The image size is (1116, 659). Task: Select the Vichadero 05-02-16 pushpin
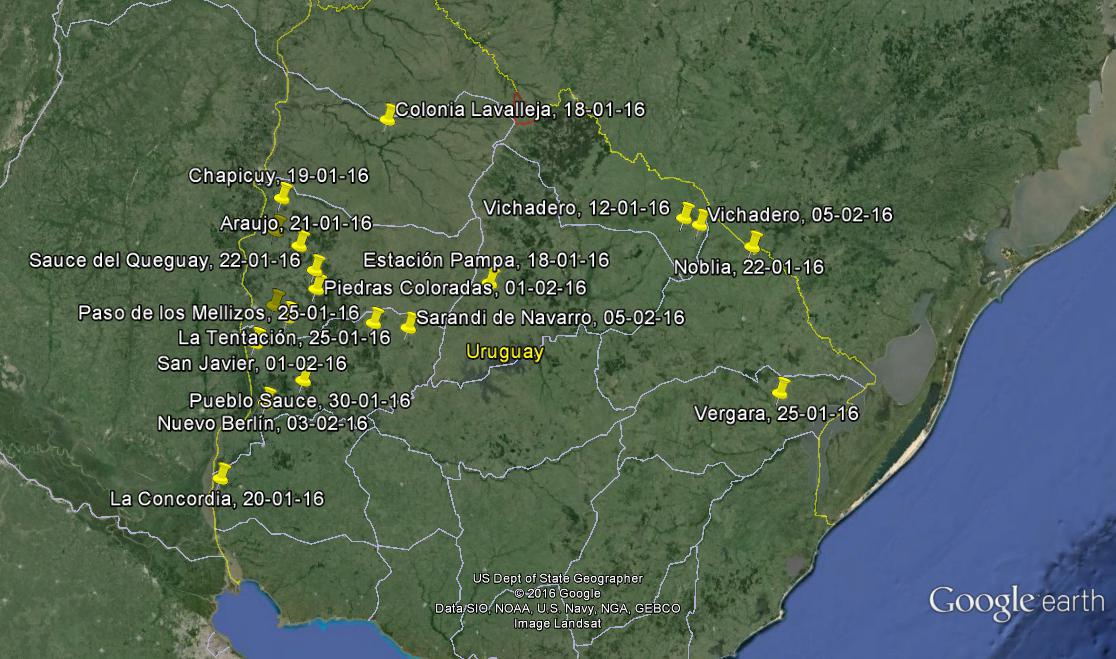tap(700, 219)
